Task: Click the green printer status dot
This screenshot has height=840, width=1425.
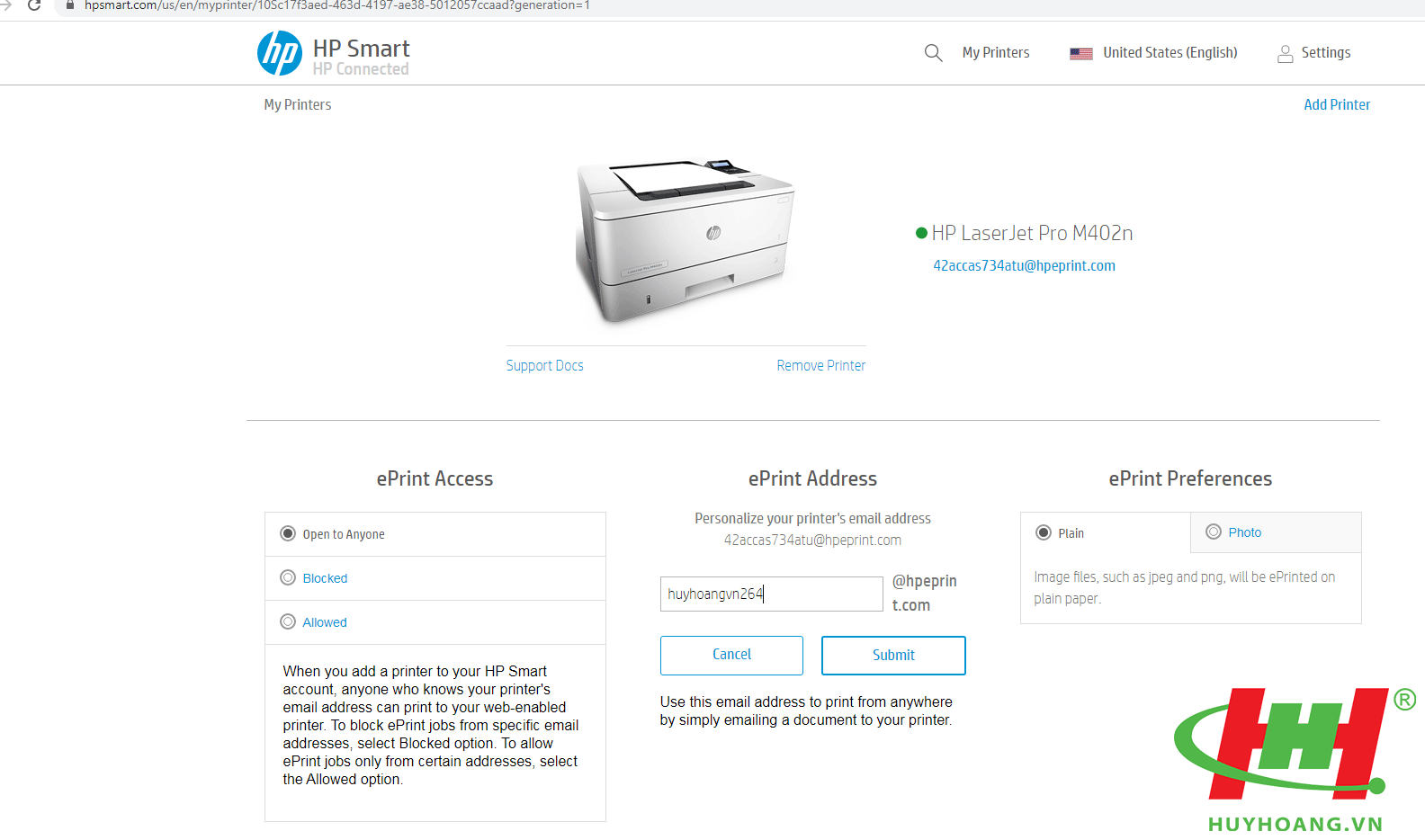Action: tap(921, 233)
